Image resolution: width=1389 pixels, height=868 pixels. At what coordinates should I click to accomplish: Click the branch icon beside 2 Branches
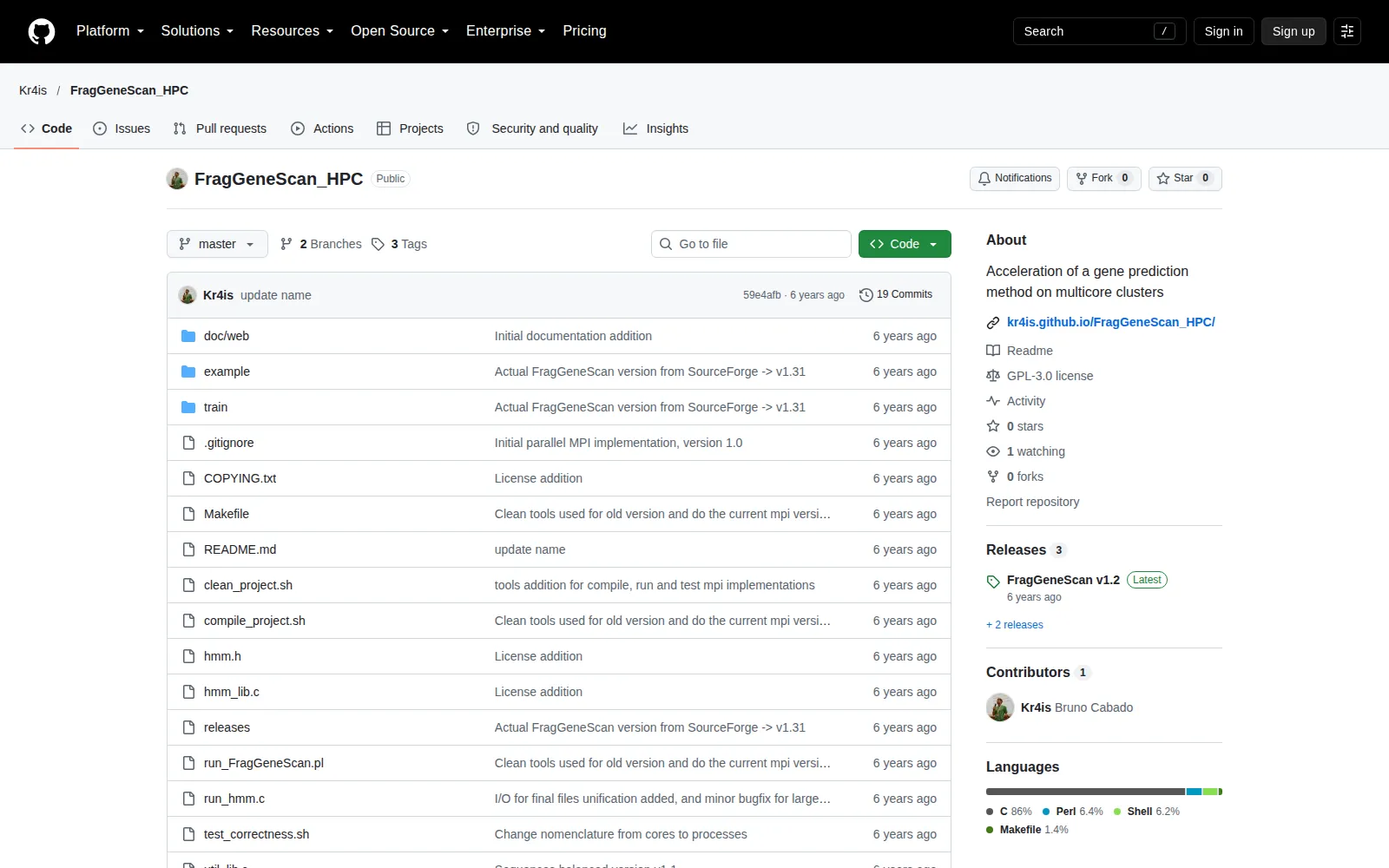point(286,244)
